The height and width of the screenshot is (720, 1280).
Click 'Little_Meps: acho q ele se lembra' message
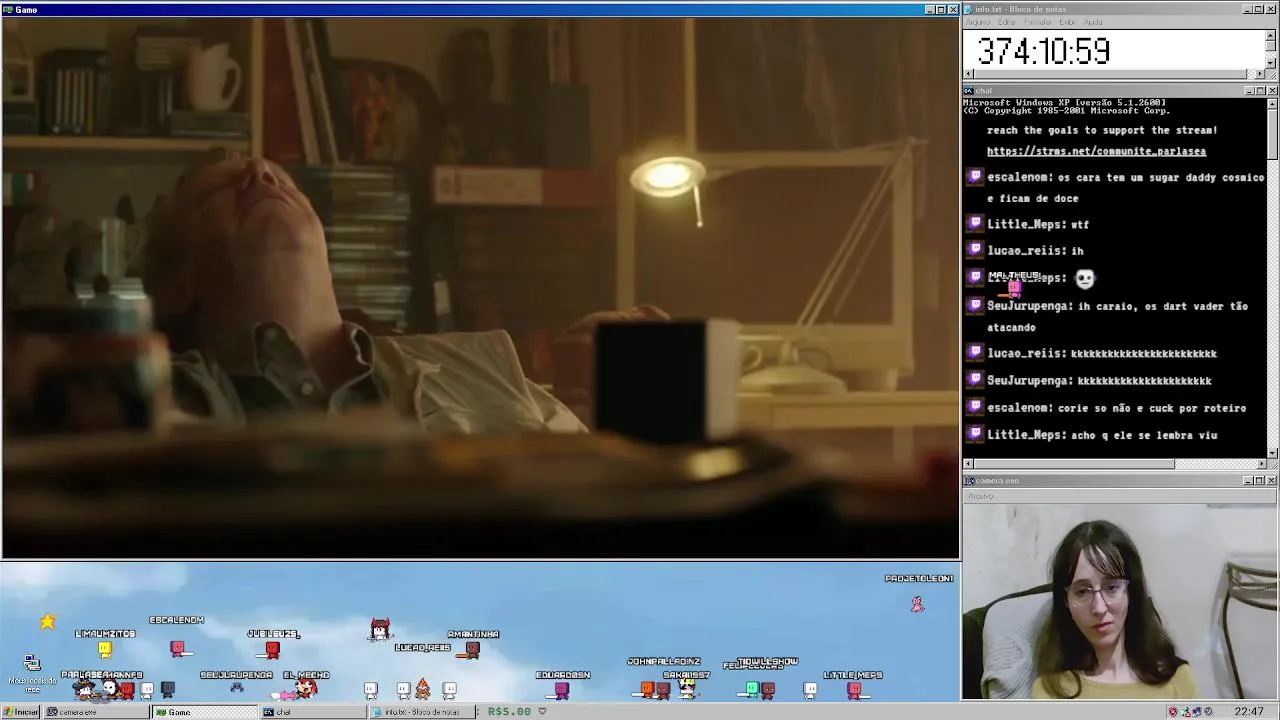(1102, 435)
